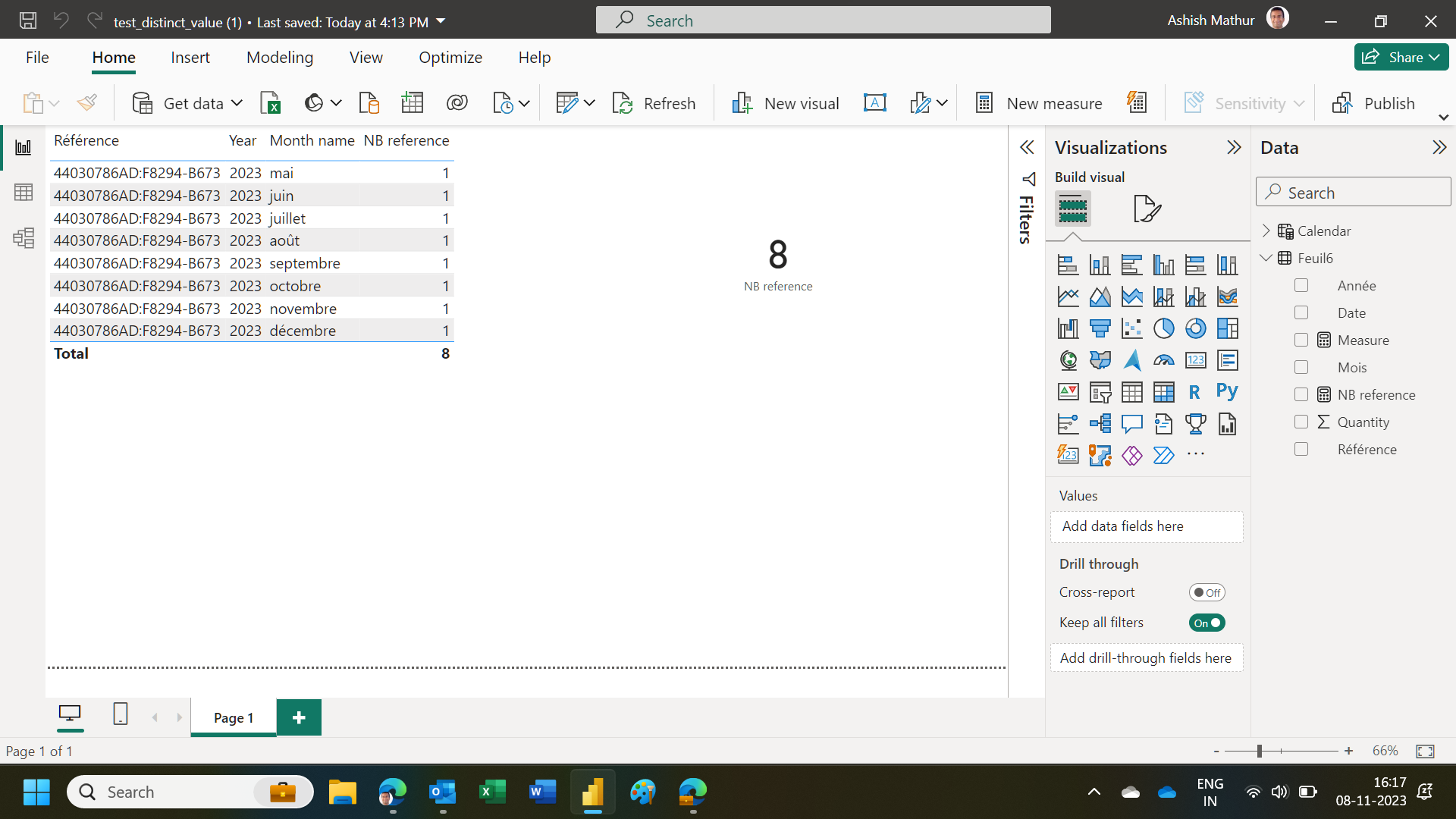Expand the Filters pane
1456x819 pixels.
[x=1027, y=147]
